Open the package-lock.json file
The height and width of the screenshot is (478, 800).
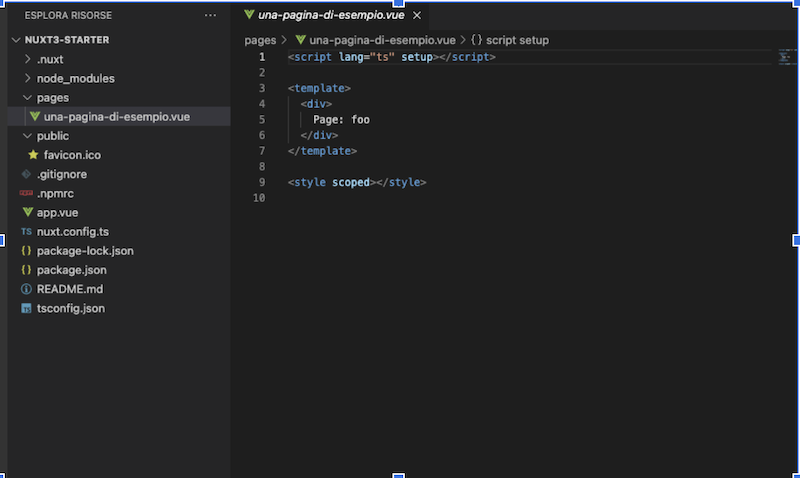85,251
